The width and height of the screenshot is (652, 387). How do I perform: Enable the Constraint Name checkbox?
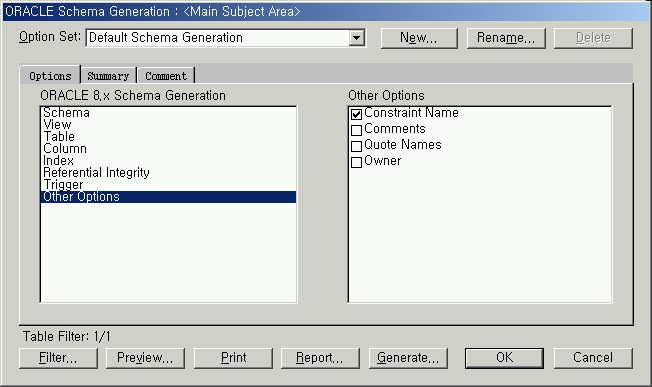[x=356, y=114]
